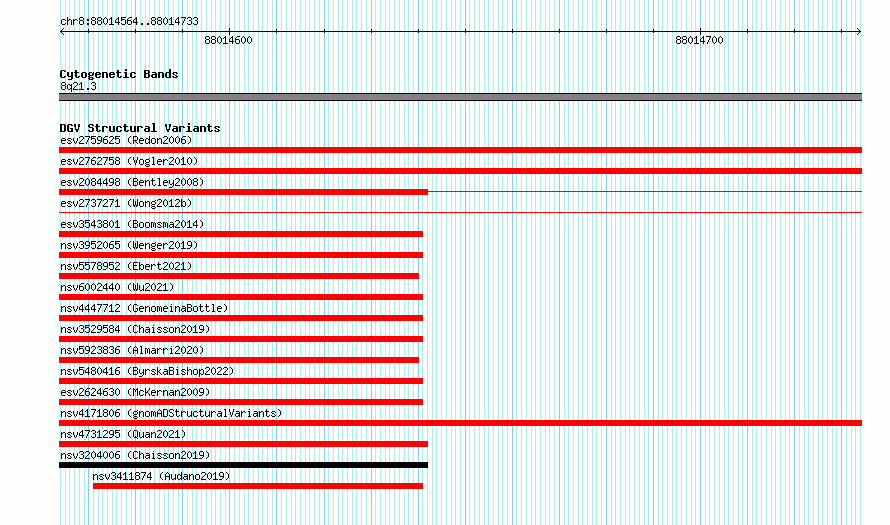
Task: Click the gray 8q21.3 cytogenetic band bar
Action: point(460,97)
